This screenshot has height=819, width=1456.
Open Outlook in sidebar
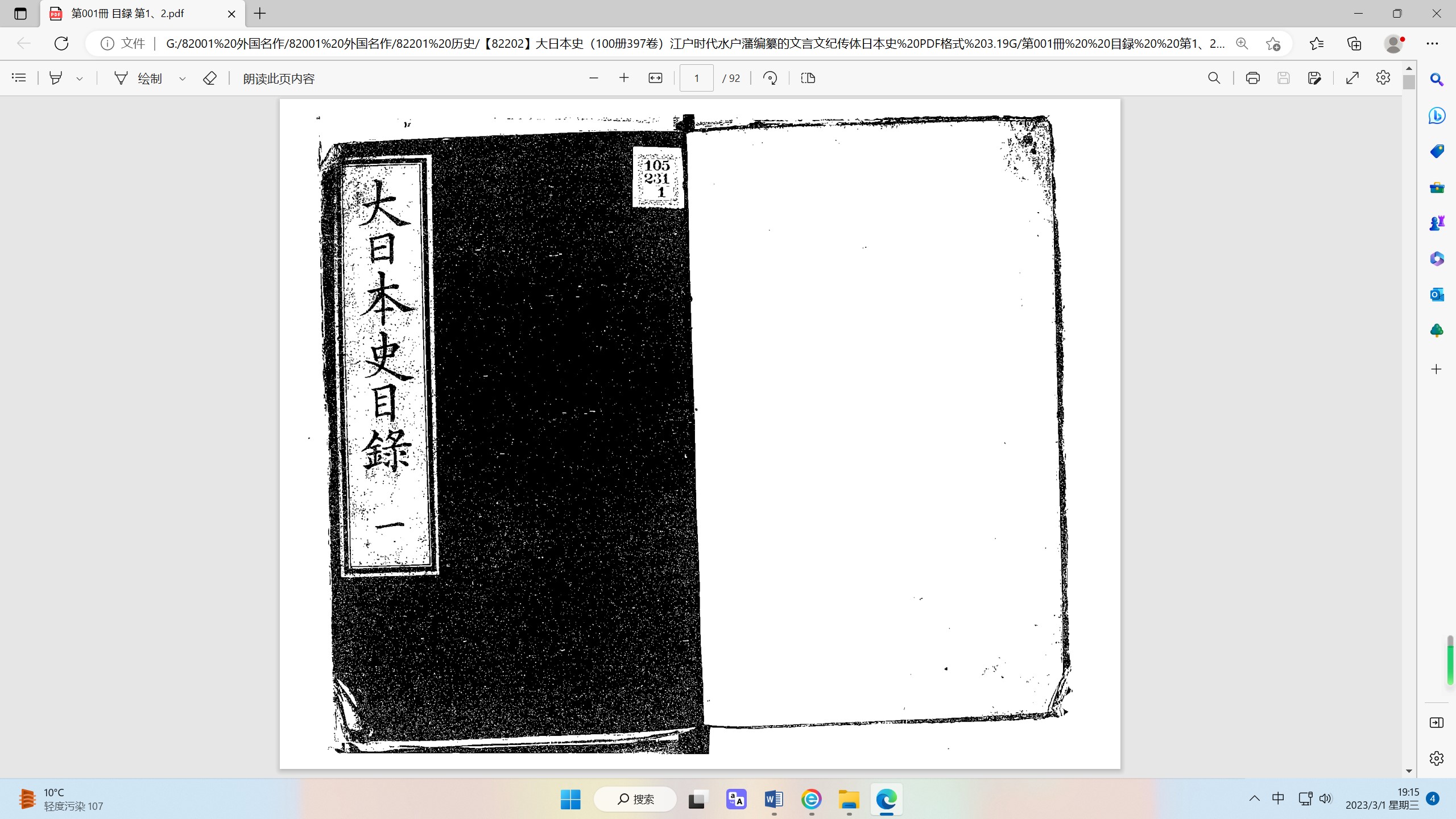(x=1437, y=295)
